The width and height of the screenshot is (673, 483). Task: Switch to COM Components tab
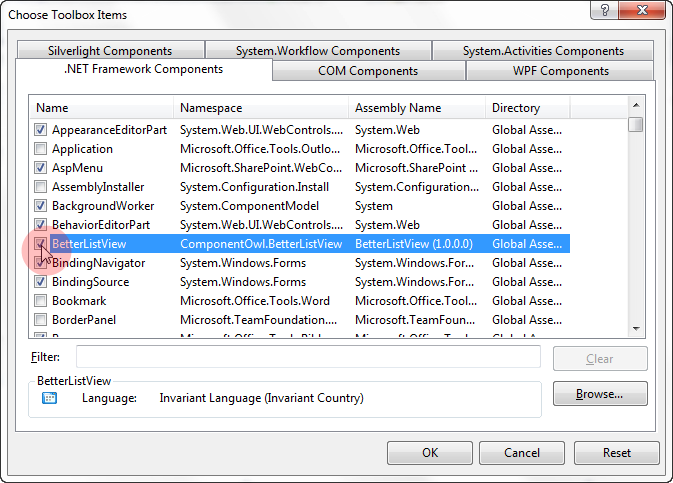click(368, 71)
